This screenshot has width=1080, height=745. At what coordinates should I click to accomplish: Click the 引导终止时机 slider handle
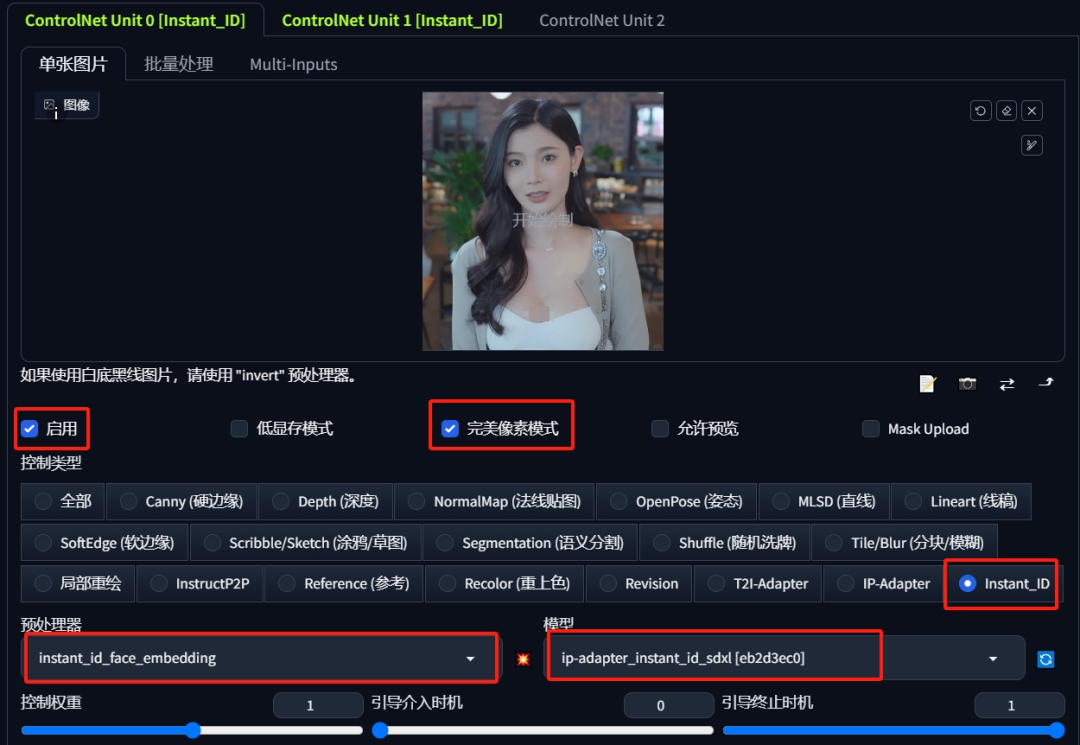click(1056, 730)
